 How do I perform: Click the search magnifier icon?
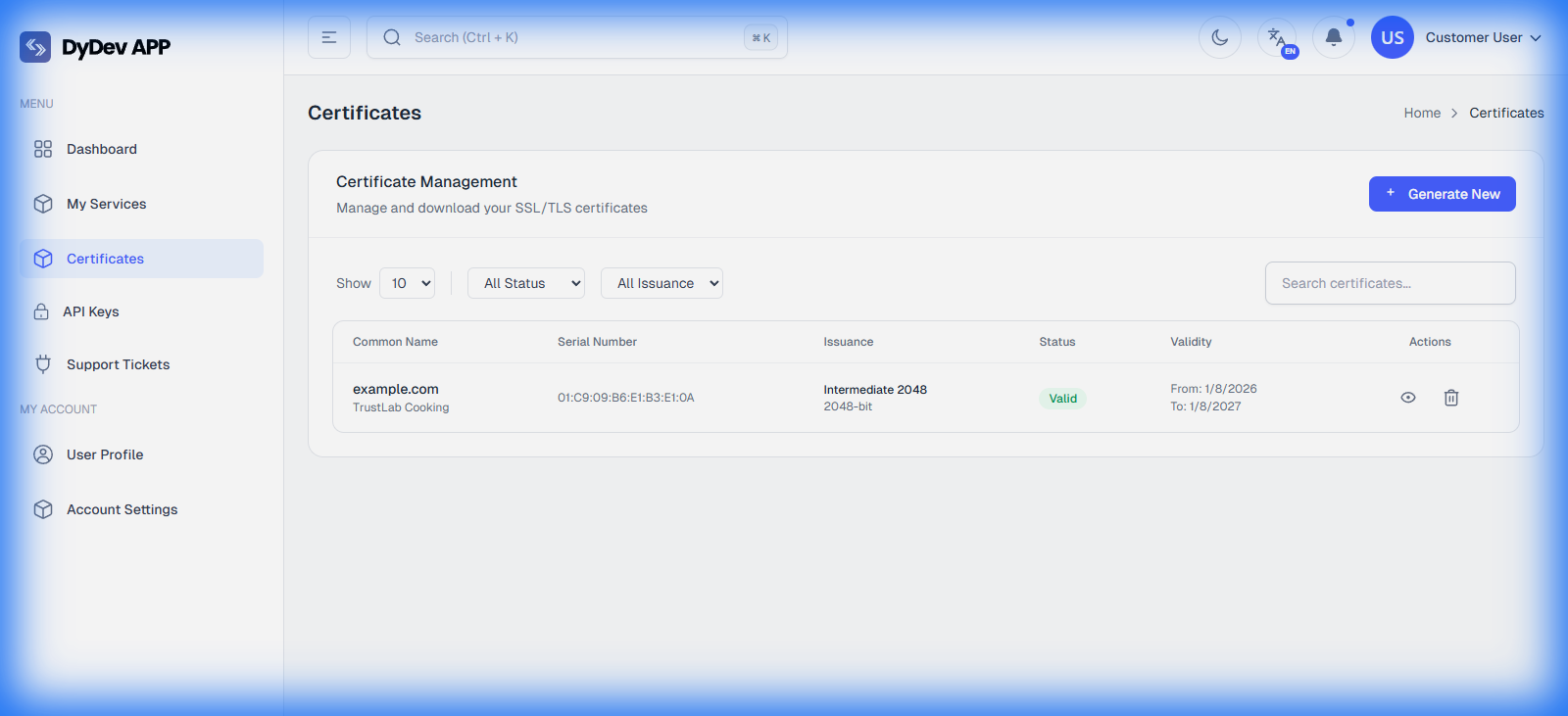coord(392,37)
